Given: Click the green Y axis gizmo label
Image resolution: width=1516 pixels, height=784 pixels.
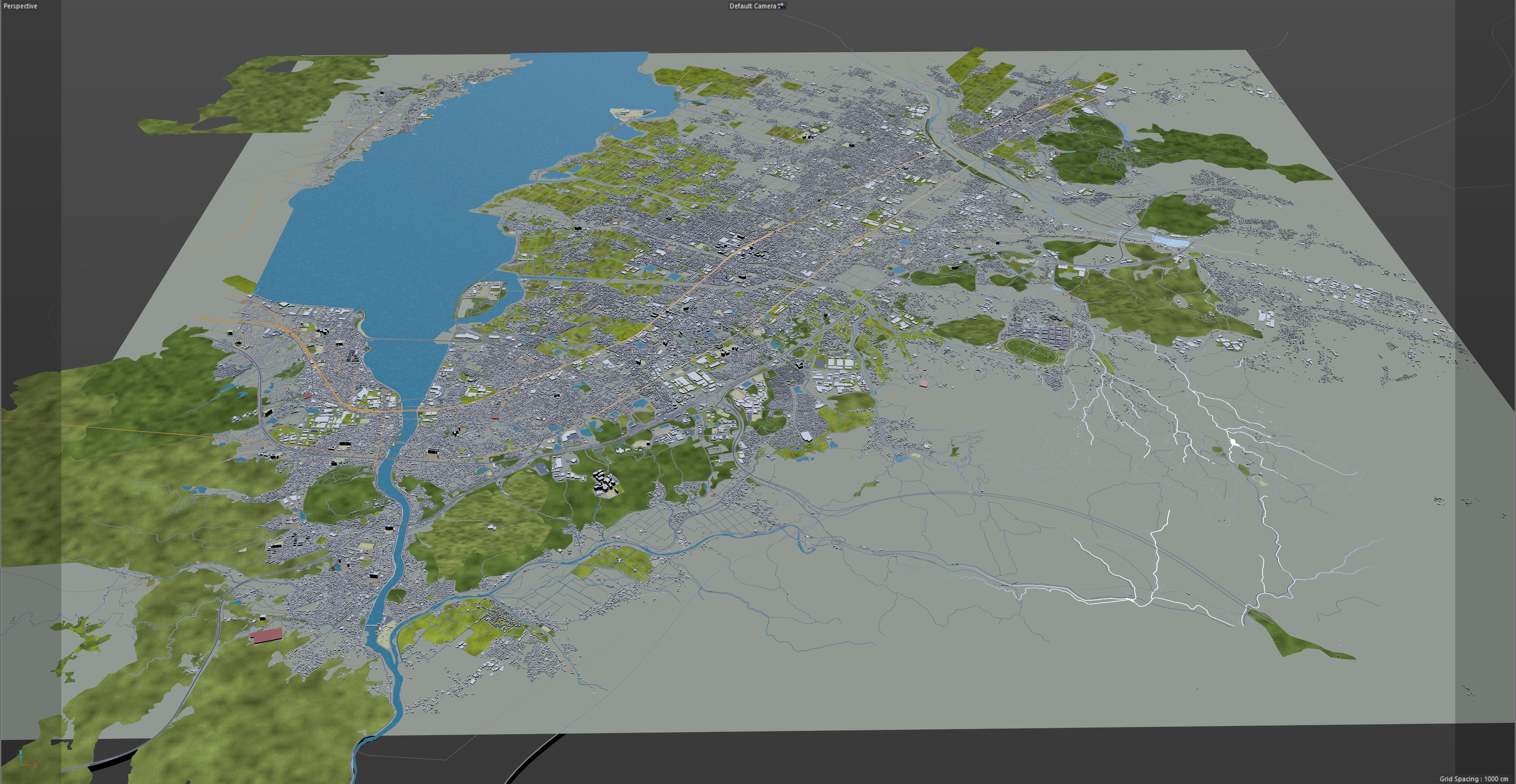Looking at the screenshot, I should pos(21,752).
